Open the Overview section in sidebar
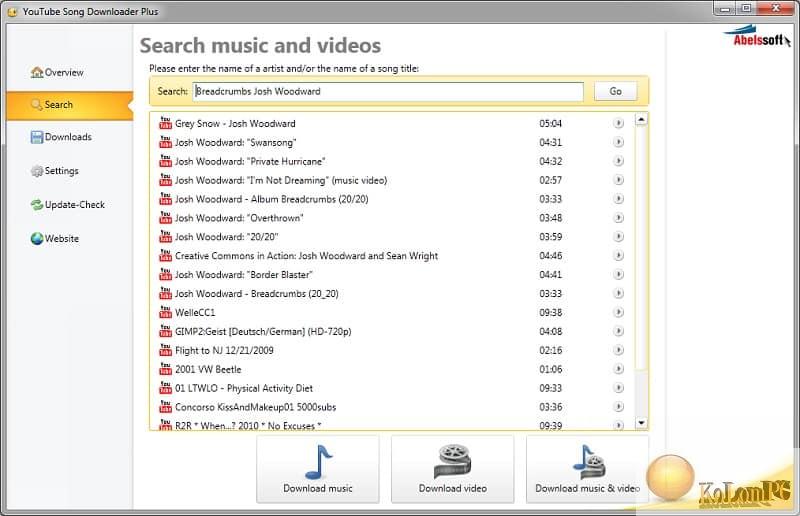The image size is (800, 516). (57, 72)
